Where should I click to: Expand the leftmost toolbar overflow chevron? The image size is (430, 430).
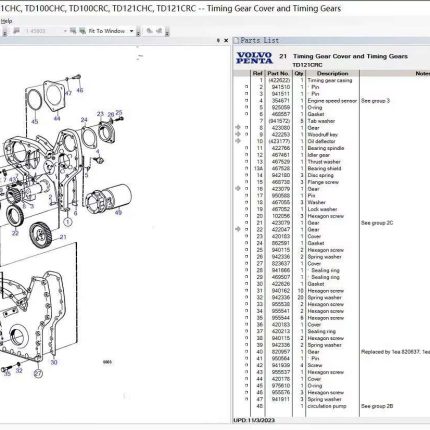point(5,32)
